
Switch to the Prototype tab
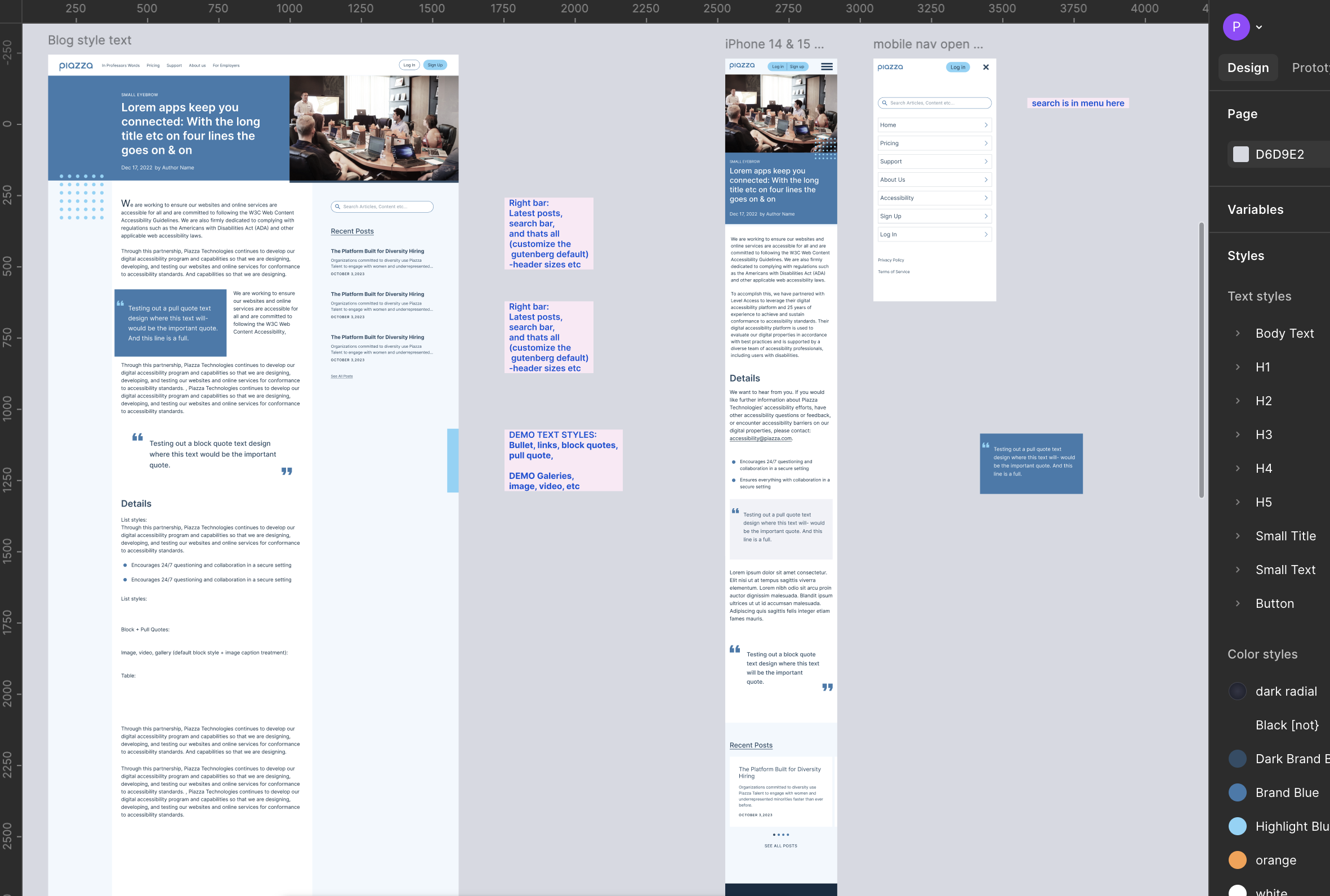pos(1310,68)
